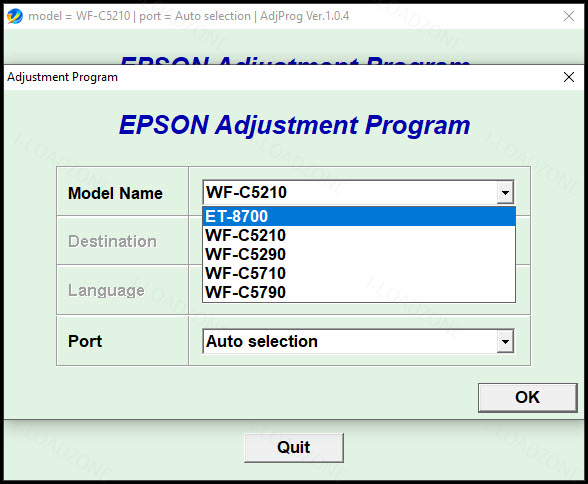The height and width of the screenshot is (484, 588).
Task: Click the Model Name label
Action: 115,193
